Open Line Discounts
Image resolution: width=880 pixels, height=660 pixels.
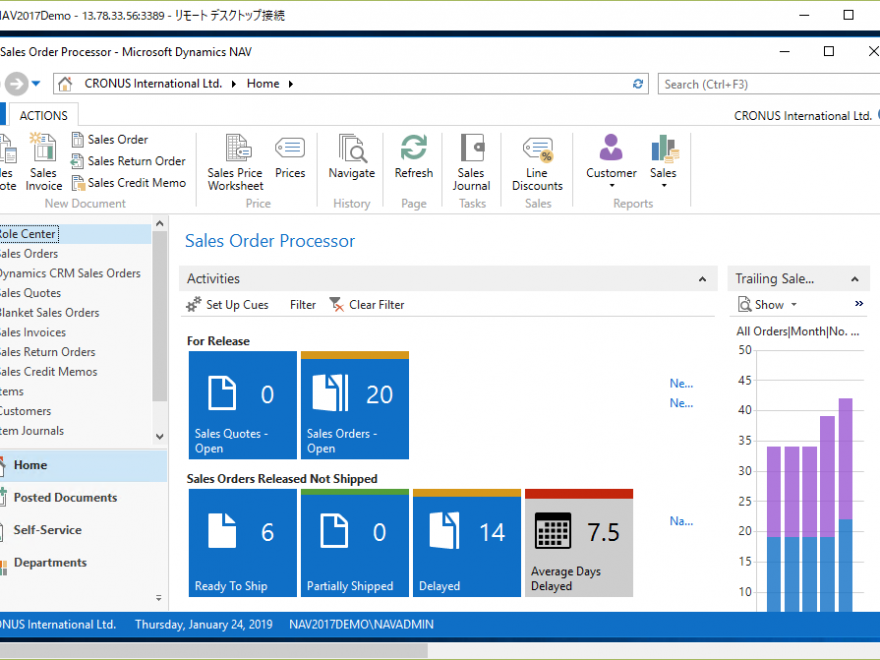click(x=537, y=163)
